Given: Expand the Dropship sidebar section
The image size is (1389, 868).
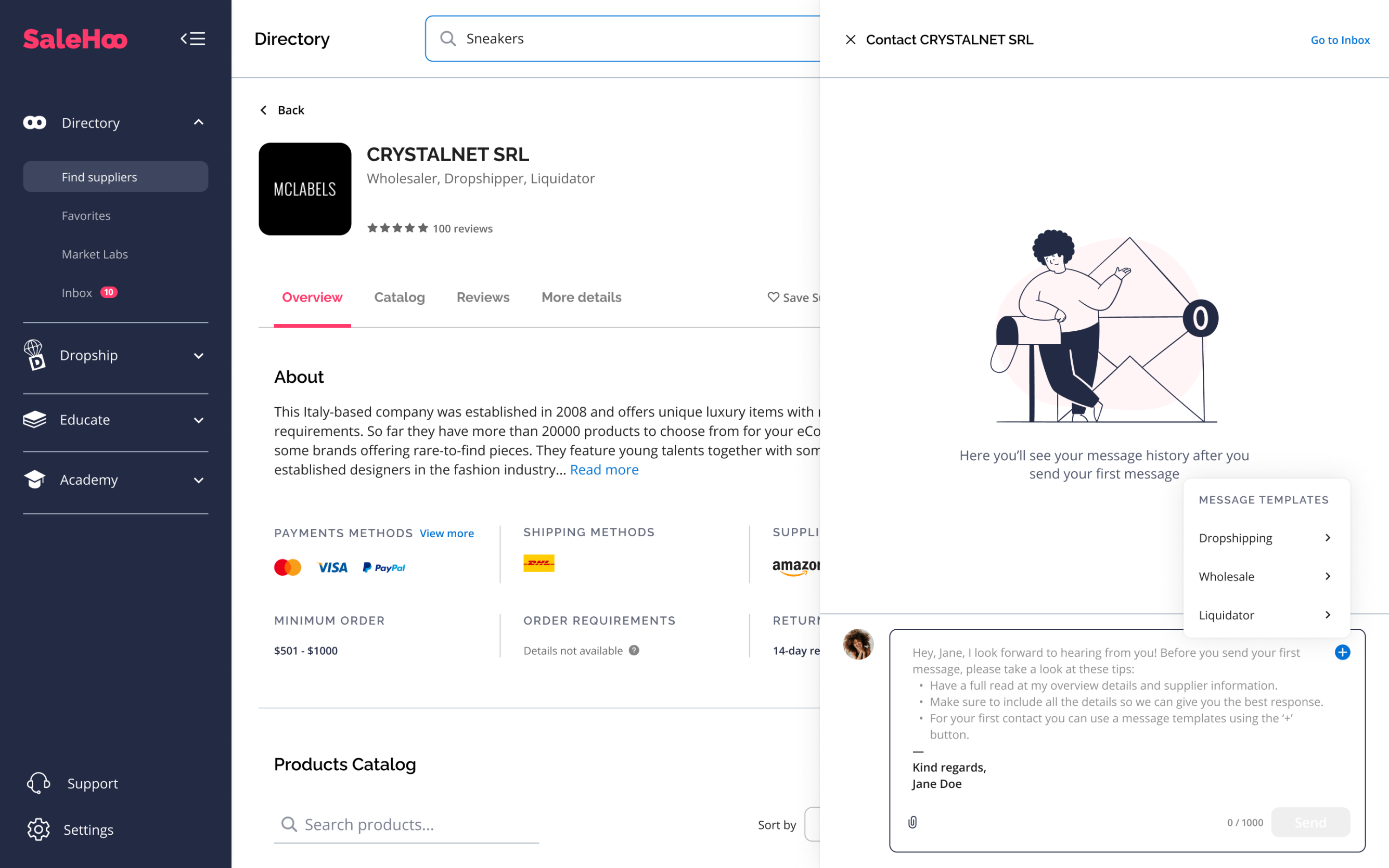Looking at the screenshot, I should [x=199, y=355].
